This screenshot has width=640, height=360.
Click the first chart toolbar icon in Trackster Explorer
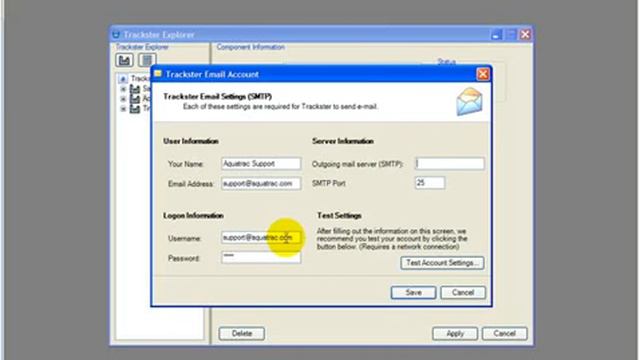point(124,60)
